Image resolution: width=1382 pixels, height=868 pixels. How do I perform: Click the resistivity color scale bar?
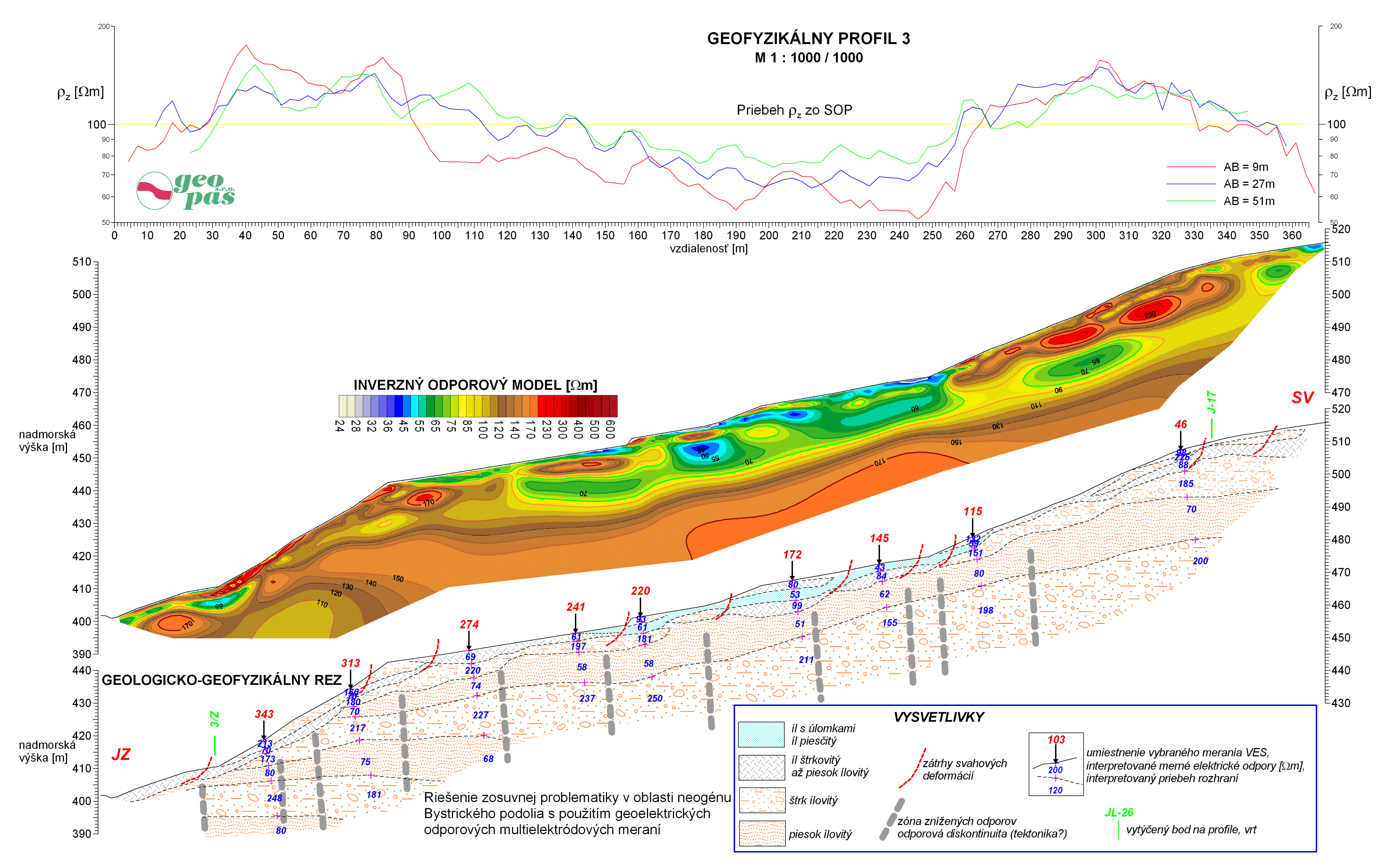coord(478,405)
